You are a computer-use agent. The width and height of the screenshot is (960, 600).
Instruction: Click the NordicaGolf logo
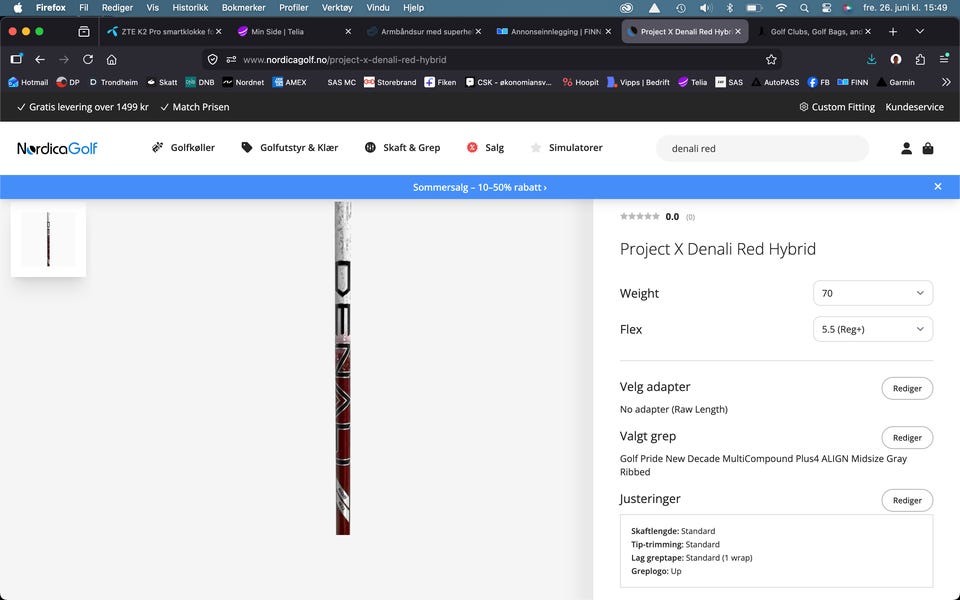[57, 148]
